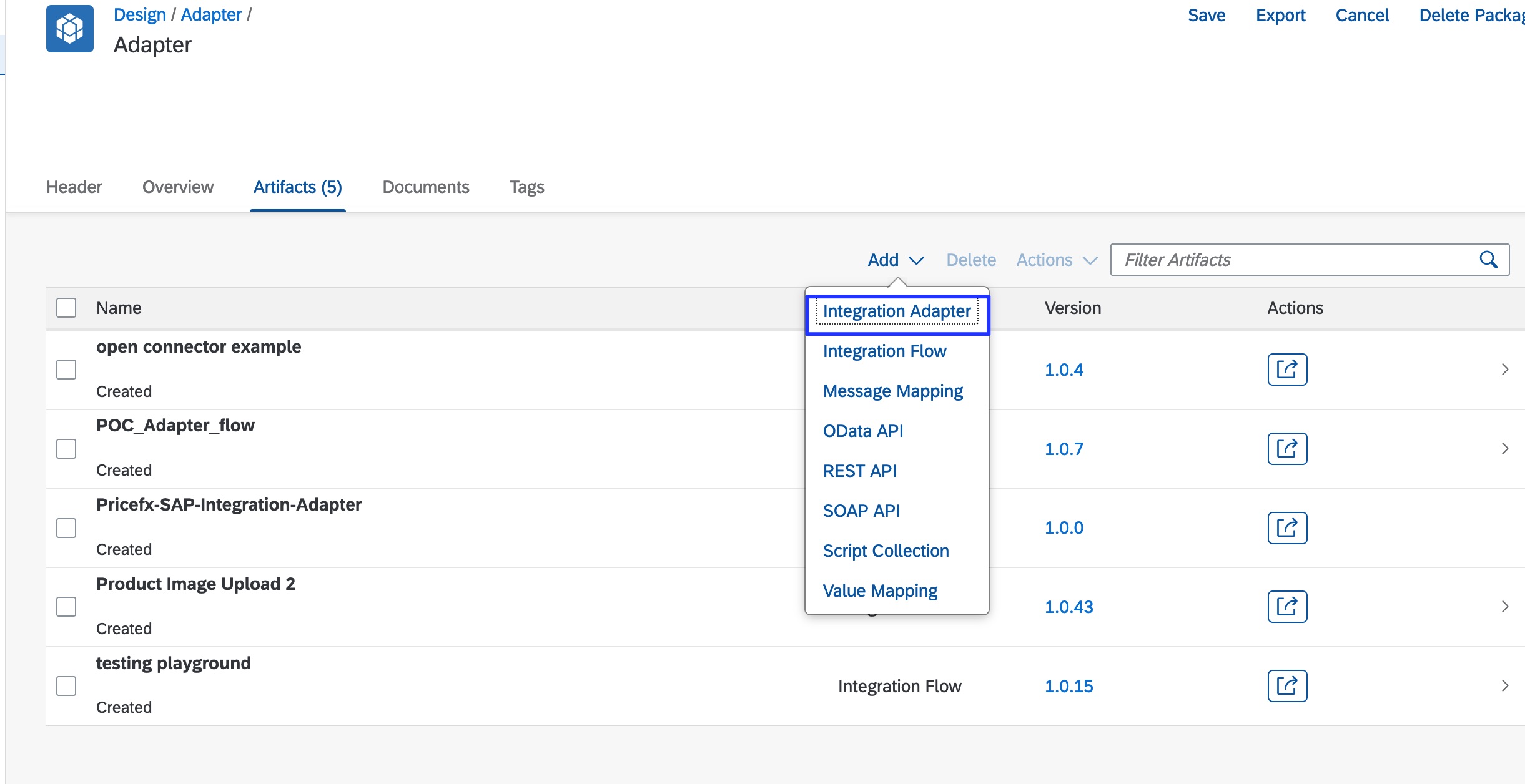
Task: Click the package cube icon beside Adapter title
Action: coord(69,29)
